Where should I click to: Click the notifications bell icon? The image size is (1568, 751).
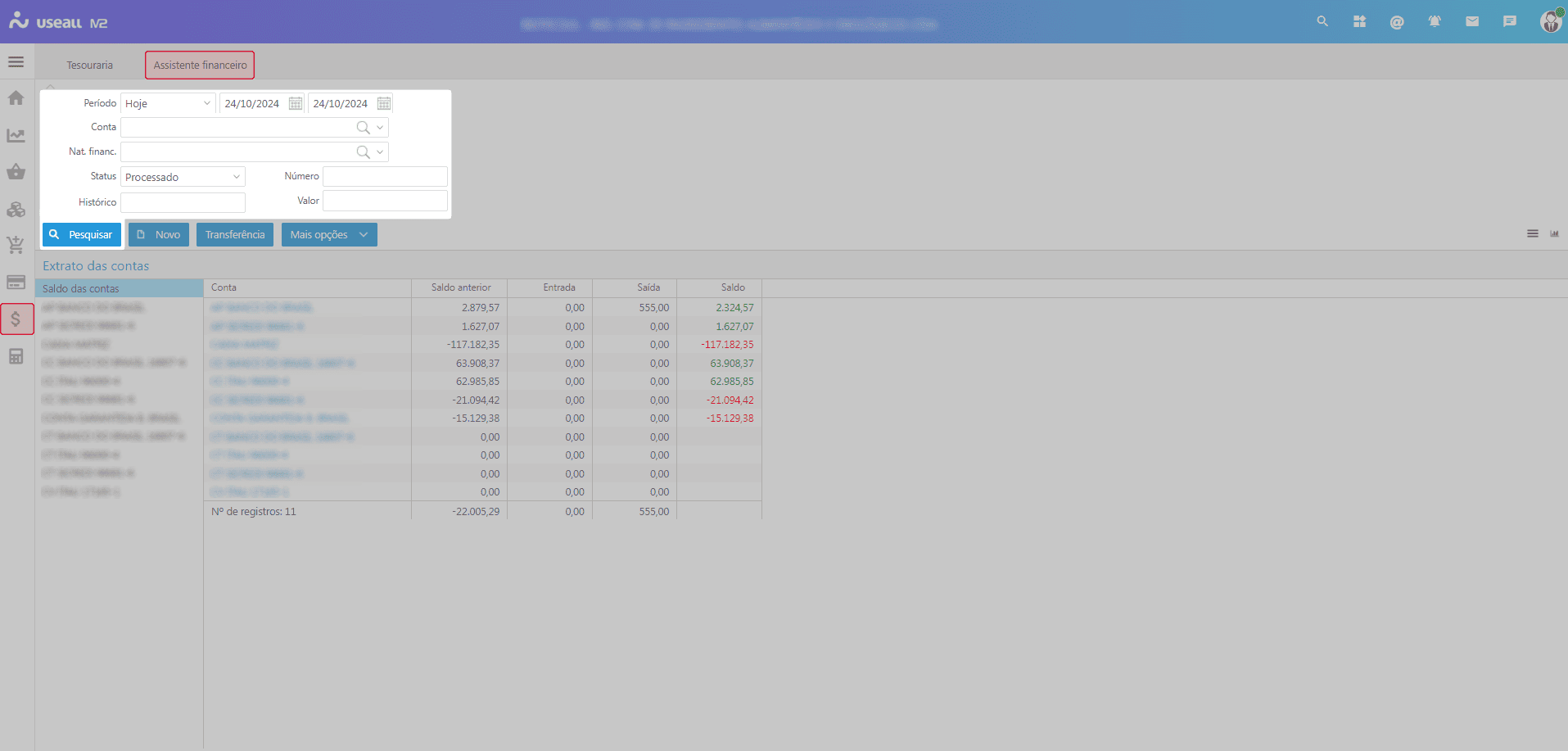(x=1435, y=22)
